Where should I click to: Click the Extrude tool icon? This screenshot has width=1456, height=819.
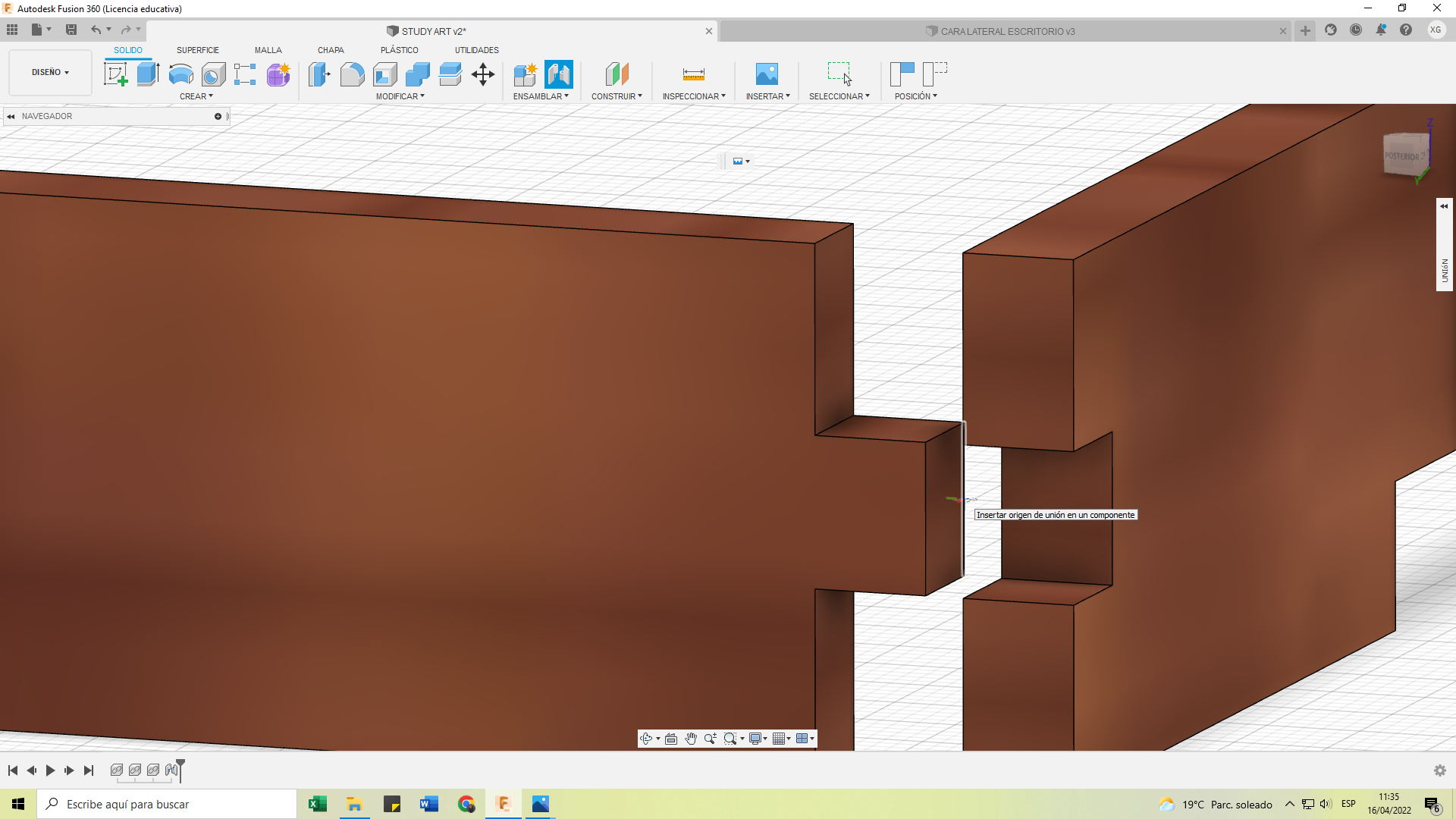[148, 74]
